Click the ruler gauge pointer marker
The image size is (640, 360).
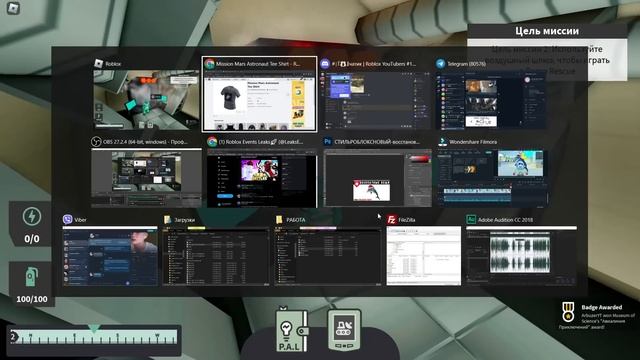point(94,329)
